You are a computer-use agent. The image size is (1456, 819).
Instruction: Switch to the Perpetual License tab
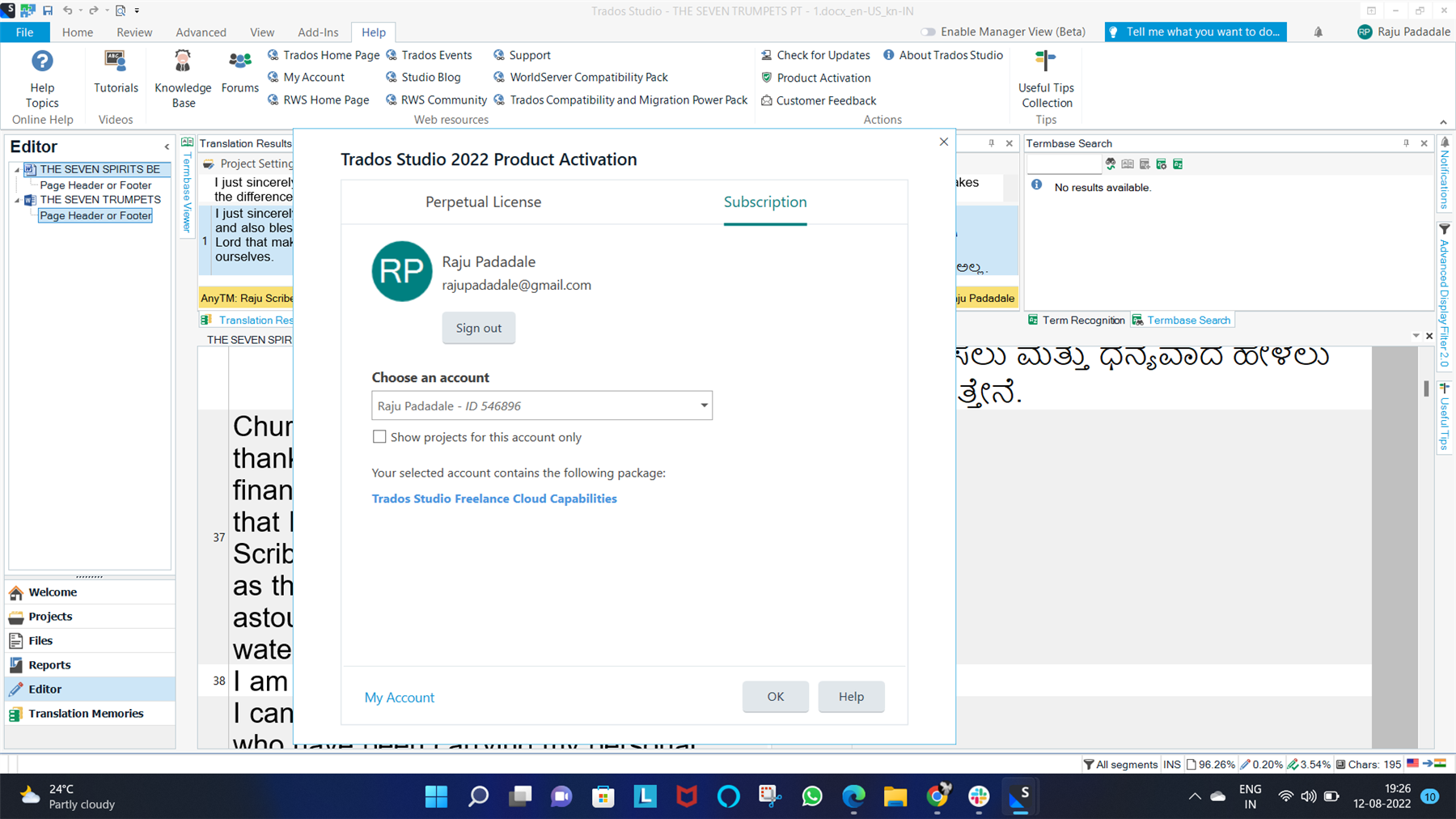click(x=483, y=202)
